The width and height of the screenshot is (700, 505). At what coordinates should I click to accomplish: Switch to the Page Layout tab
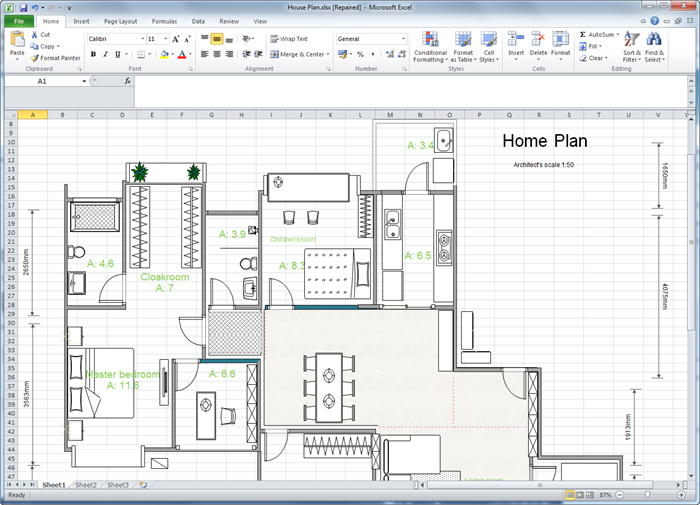point(122,20)
